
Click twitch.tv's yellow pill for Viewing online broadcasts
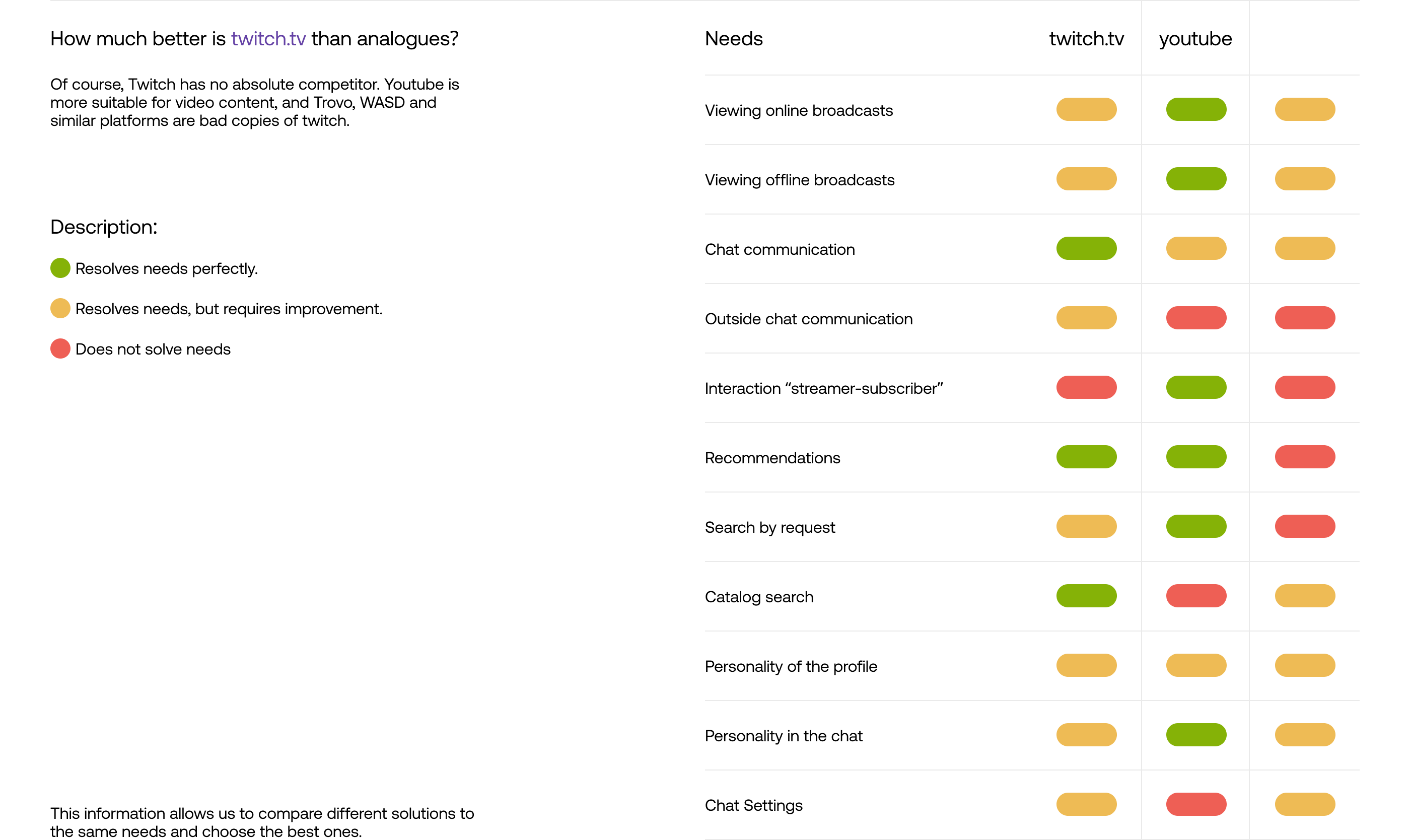point(1086,109)
